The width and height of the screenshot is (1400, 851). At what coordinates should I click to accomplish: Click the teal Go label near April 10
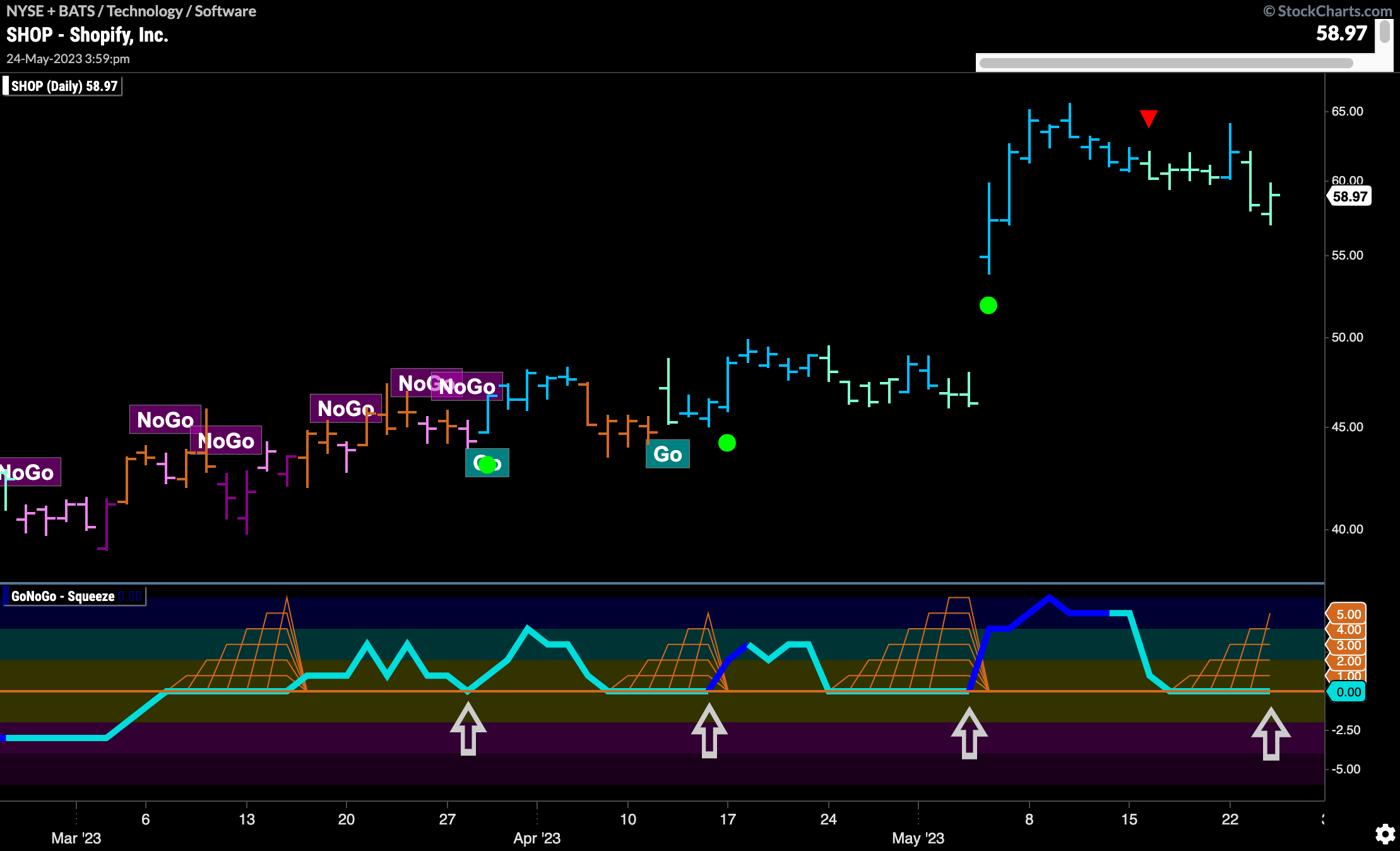click(x=667, y=454)
